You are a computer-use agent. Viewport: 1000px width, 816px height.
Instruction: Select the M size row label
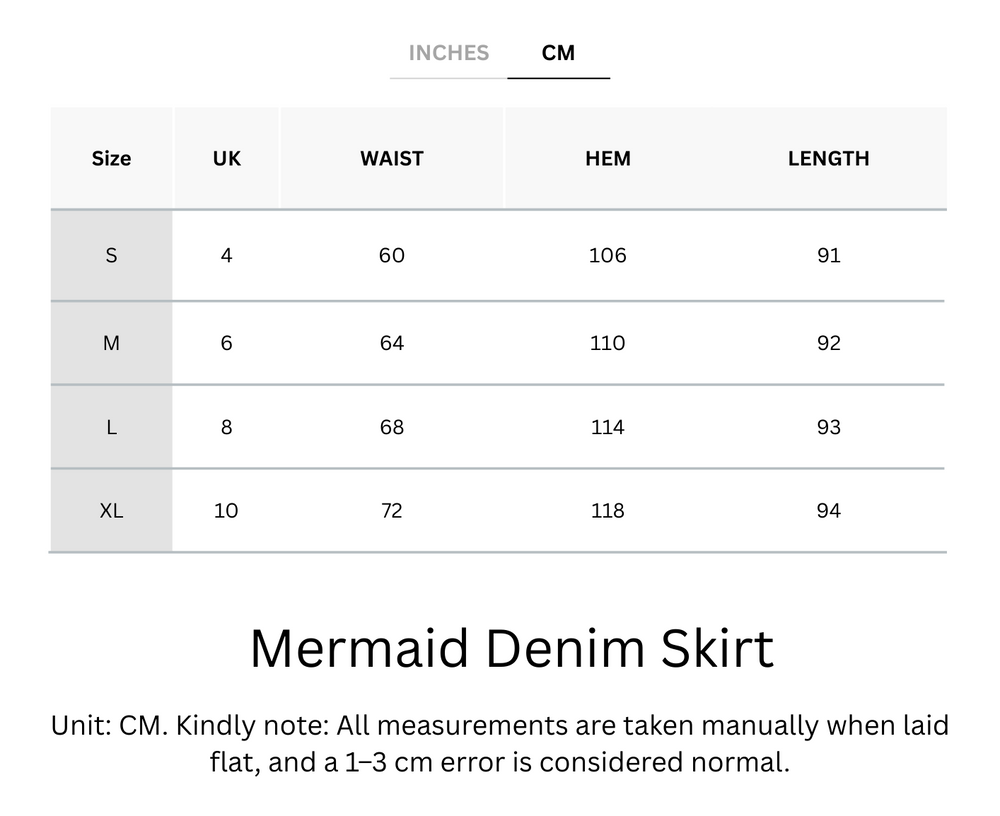click(112, 342)
